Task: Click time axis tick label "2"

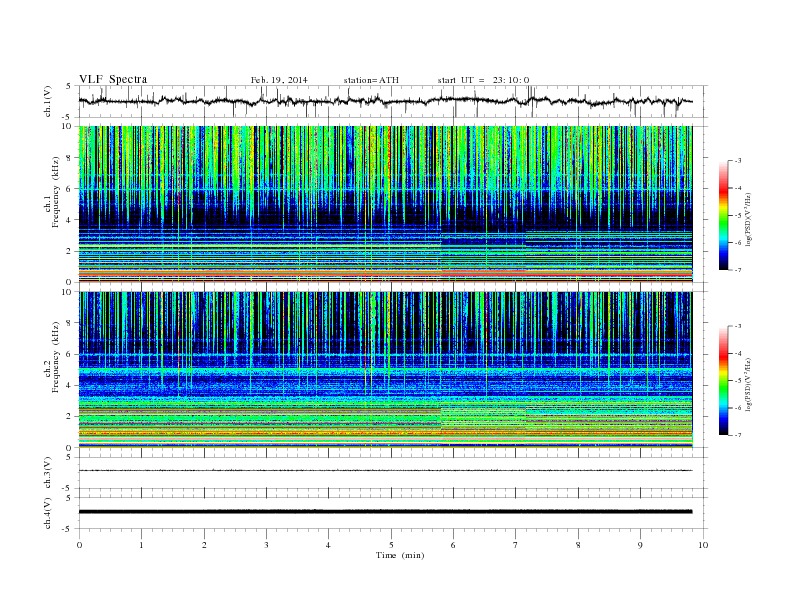Action: (x=204, y=545)
